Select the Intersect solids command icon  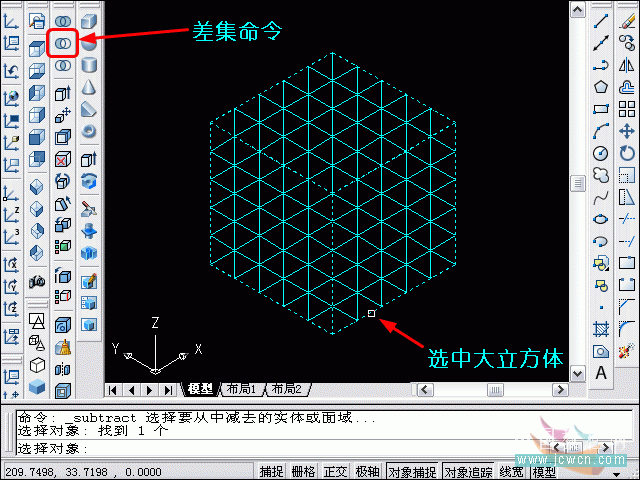click(62, 65)
